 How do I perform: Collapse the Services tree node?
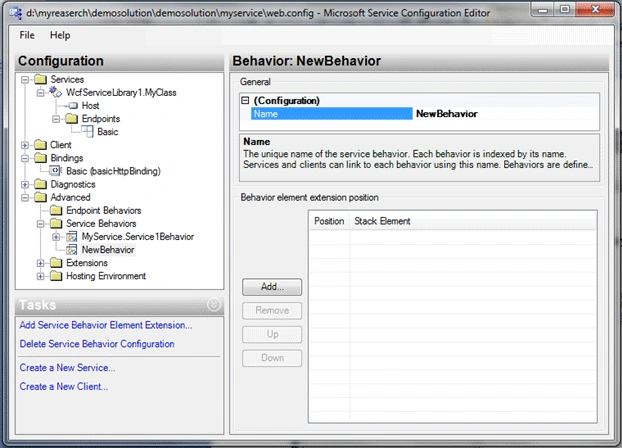25,80
